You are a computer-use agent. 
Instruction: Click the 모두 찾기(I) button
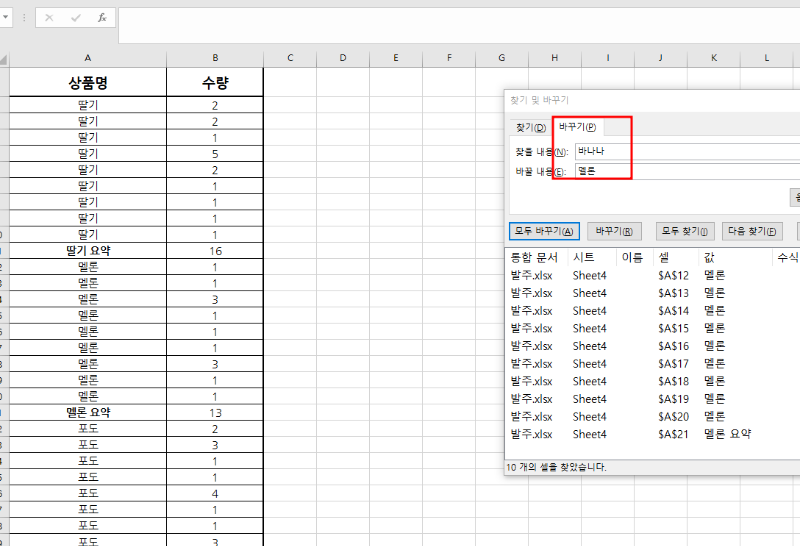685,231
